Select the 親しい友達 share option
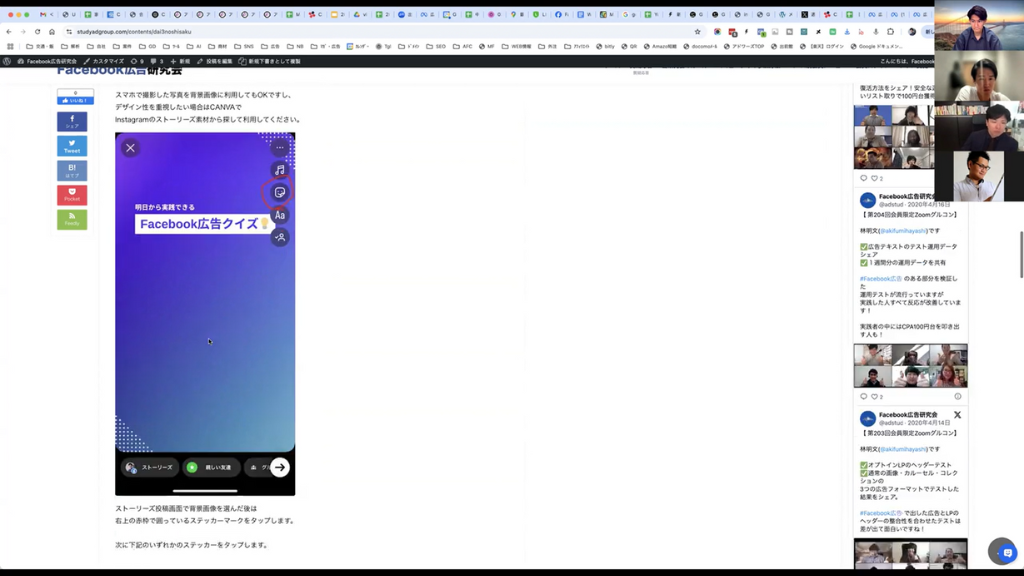Screen dimensions: 1024x576 coord(211,468)
